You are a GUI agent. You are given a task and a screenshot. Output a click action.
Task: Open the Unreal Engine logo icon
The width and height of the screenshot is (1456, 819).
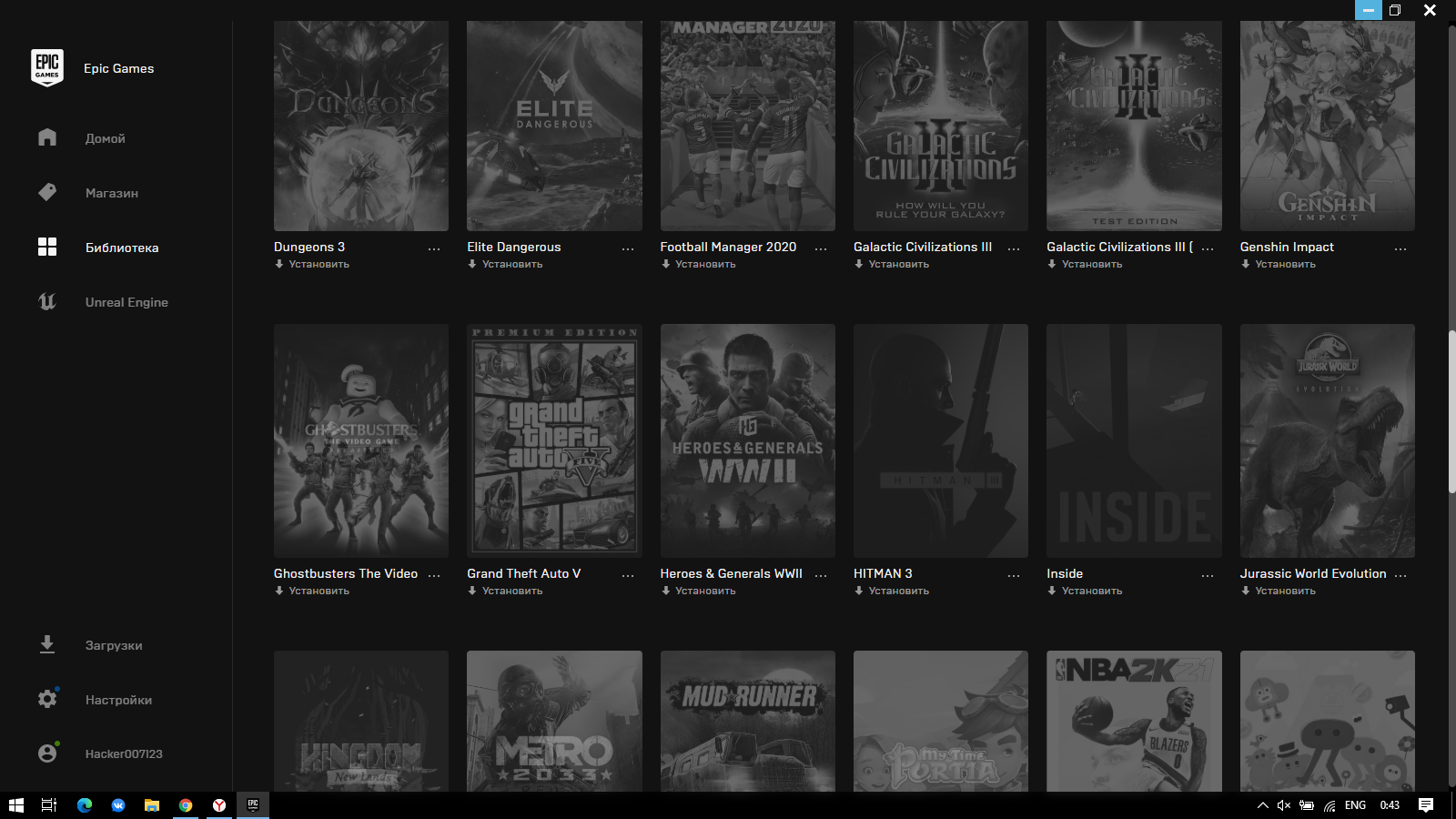[47, 301]
